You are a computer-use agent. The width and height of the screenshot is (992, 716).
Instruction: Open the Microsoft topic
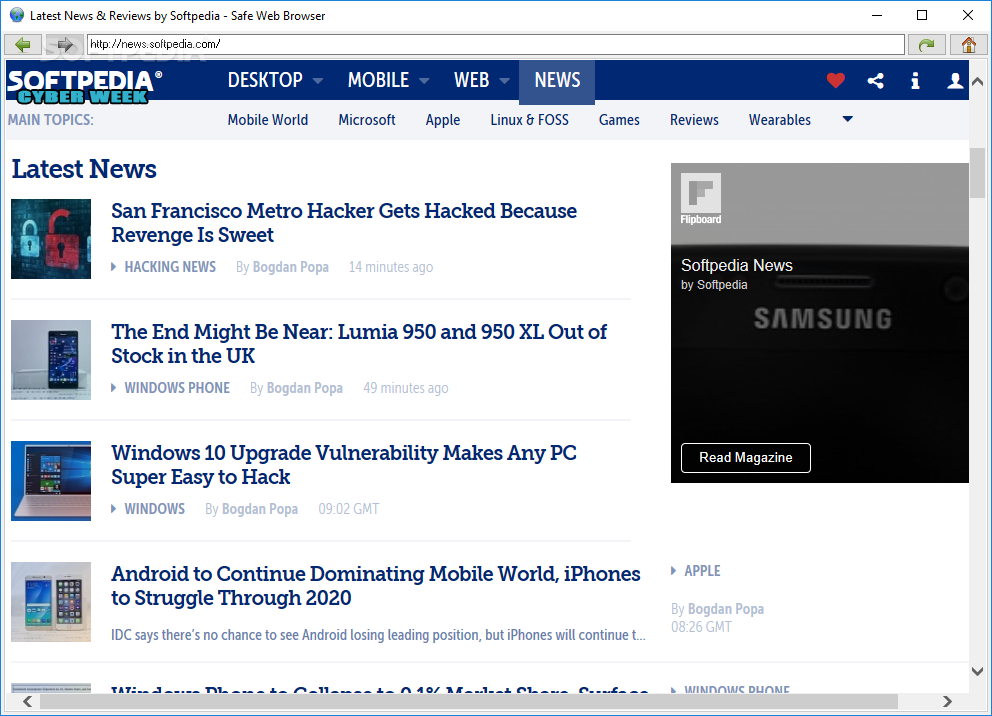point(367,120)
